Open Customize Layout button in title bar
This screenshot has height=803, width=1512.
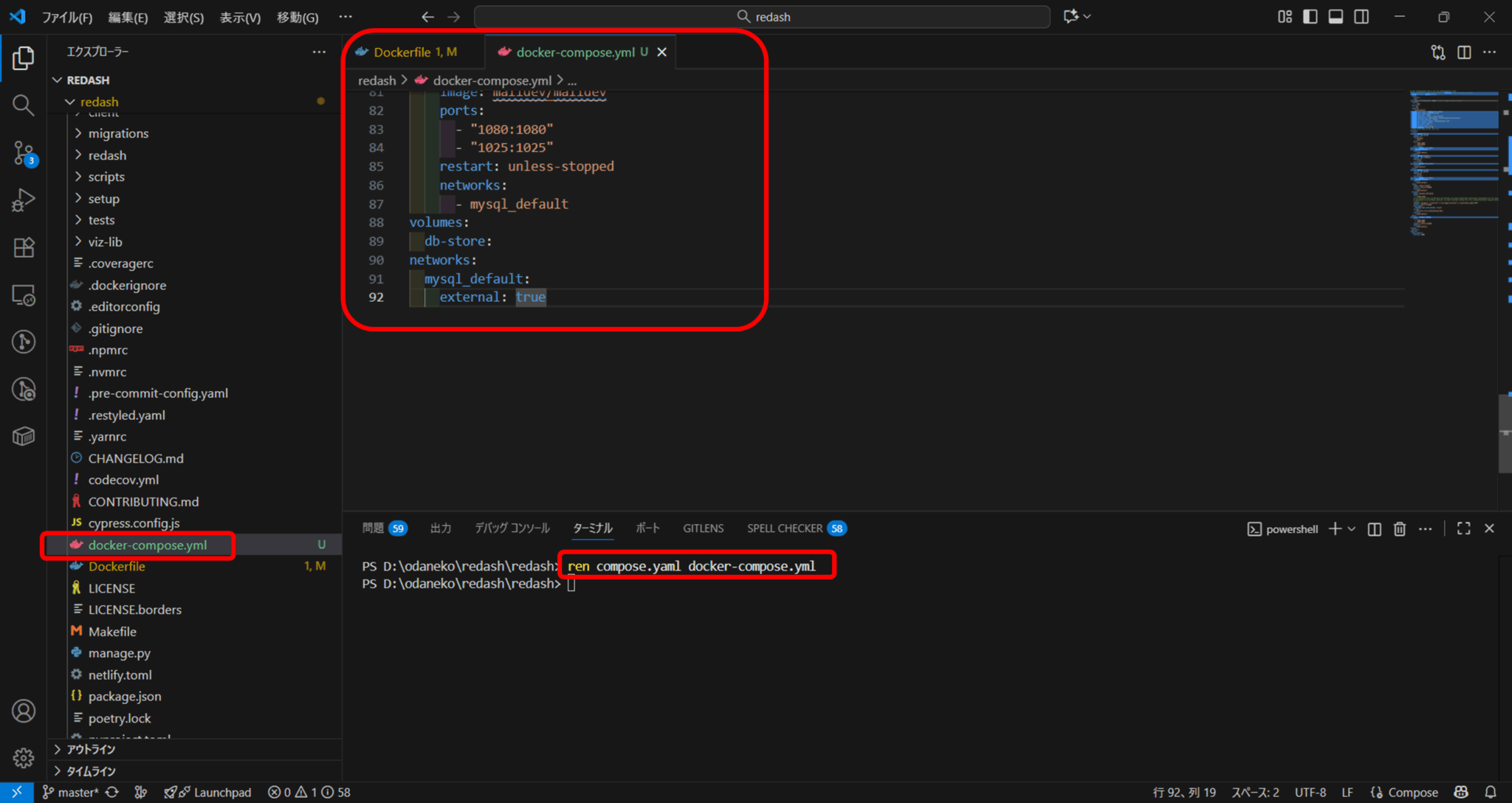pos(1285,16)
